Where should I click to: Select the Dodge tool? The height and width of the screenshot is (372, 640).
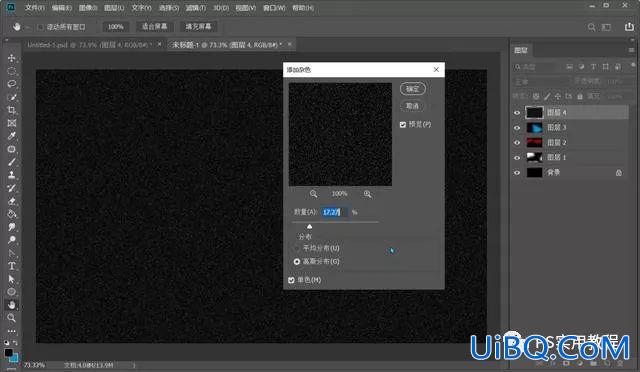click(x=11, y=240)
